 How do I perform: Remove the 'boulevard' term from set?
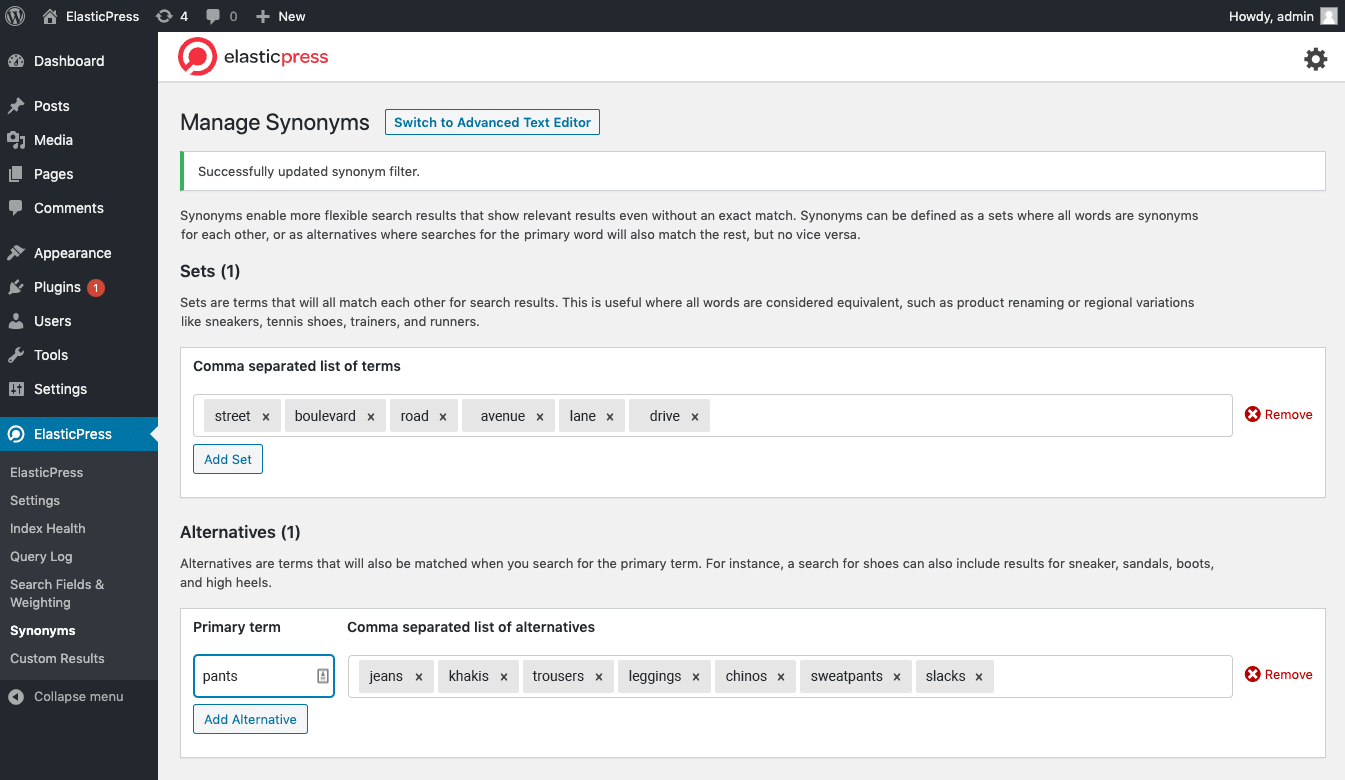[371, 417]
